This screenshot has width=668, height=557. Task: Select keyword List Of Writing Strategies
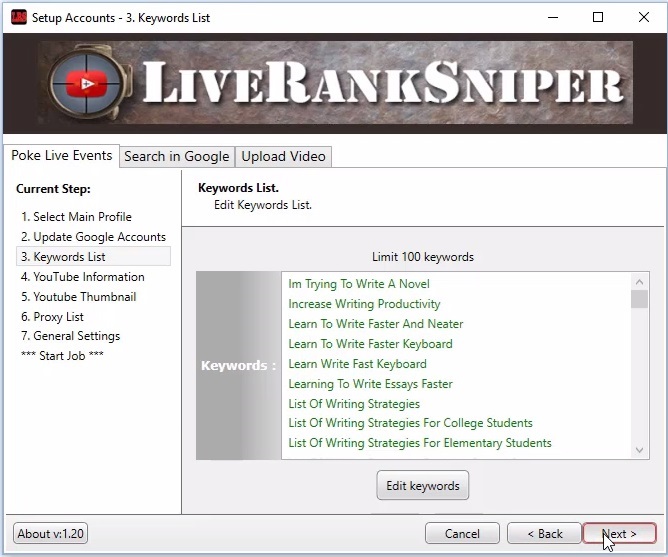point(354,404)
